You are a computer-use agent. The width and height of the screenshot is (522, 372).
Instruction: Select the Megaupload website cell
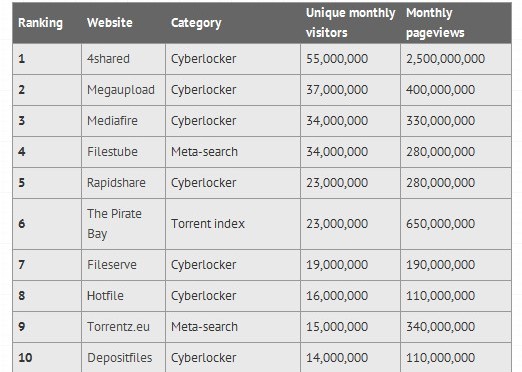click(x=121, y=90)
